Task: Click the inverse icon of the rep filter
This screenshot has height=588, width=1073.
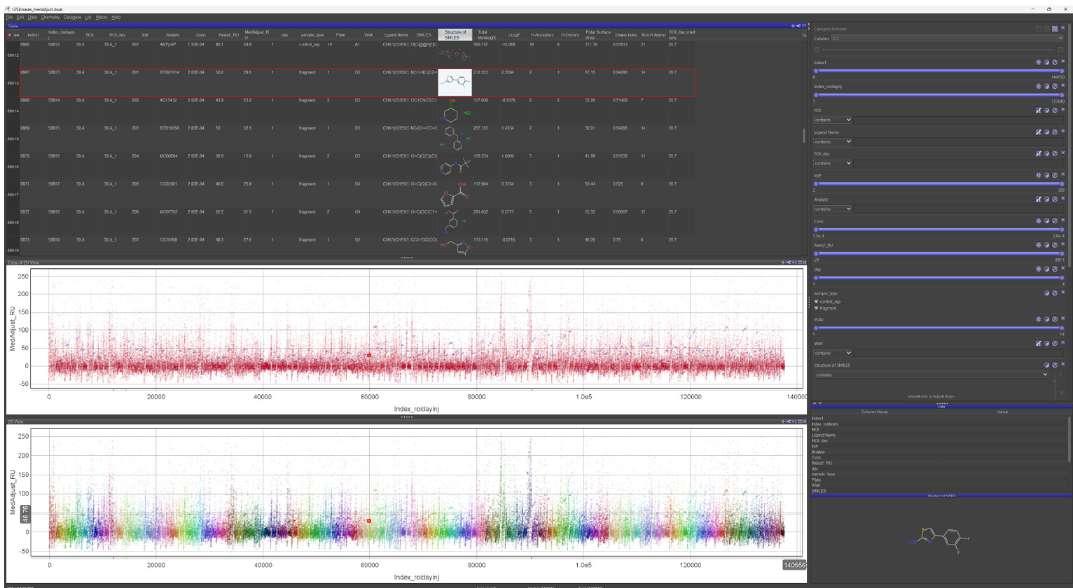Action: 1046,270
